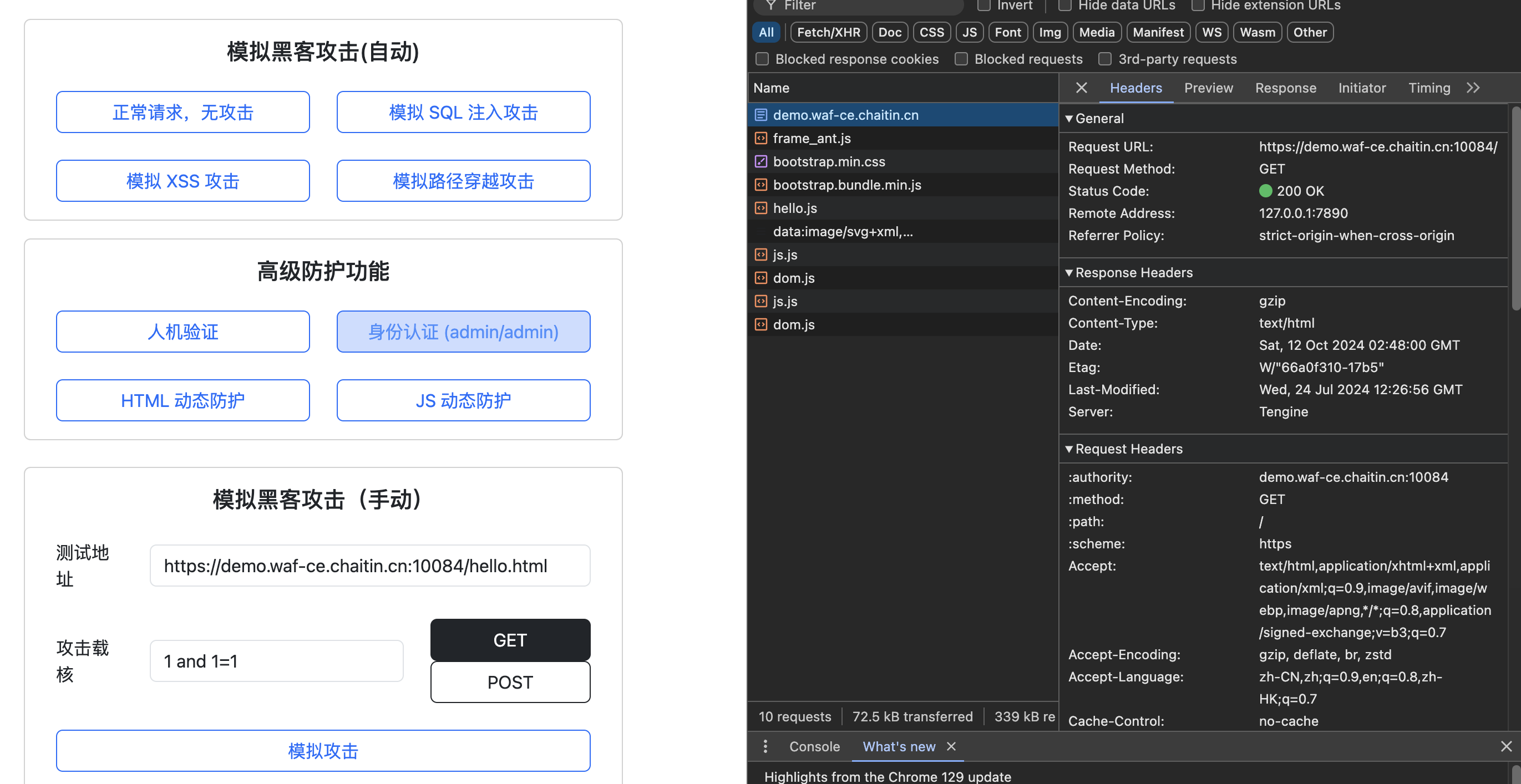Click the 测试地址 URL input field
The height and width of the screenshot is (784, 1521).
[369, 566]
